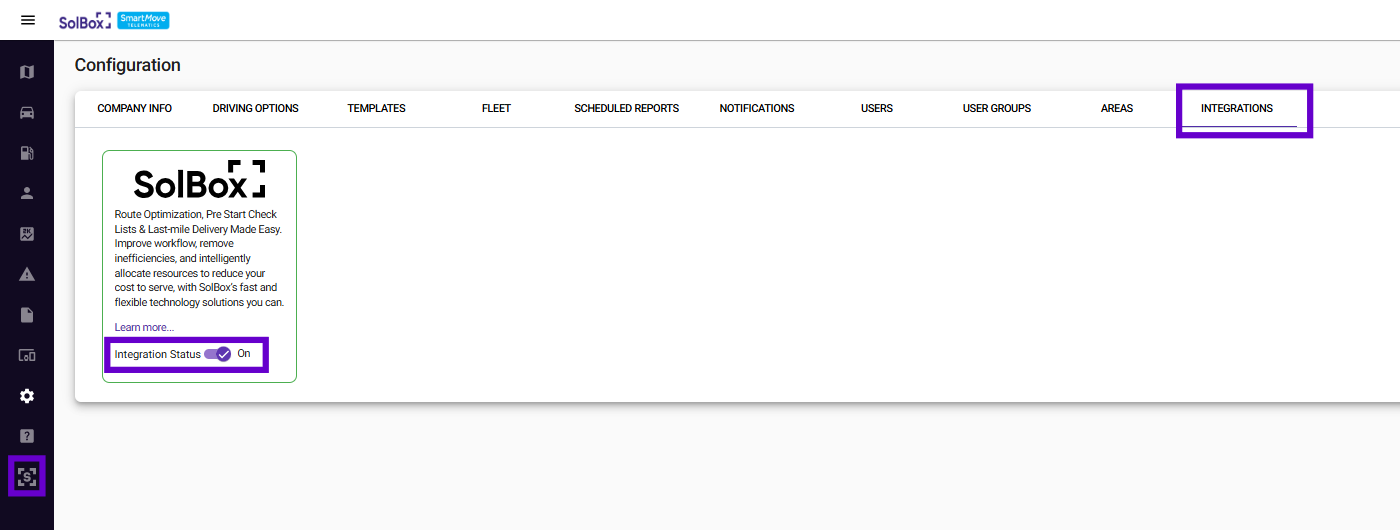Image resolution: width=1400 pixels, height=530 pixels.
Task: Click the On status text
Action: (244, 354)
